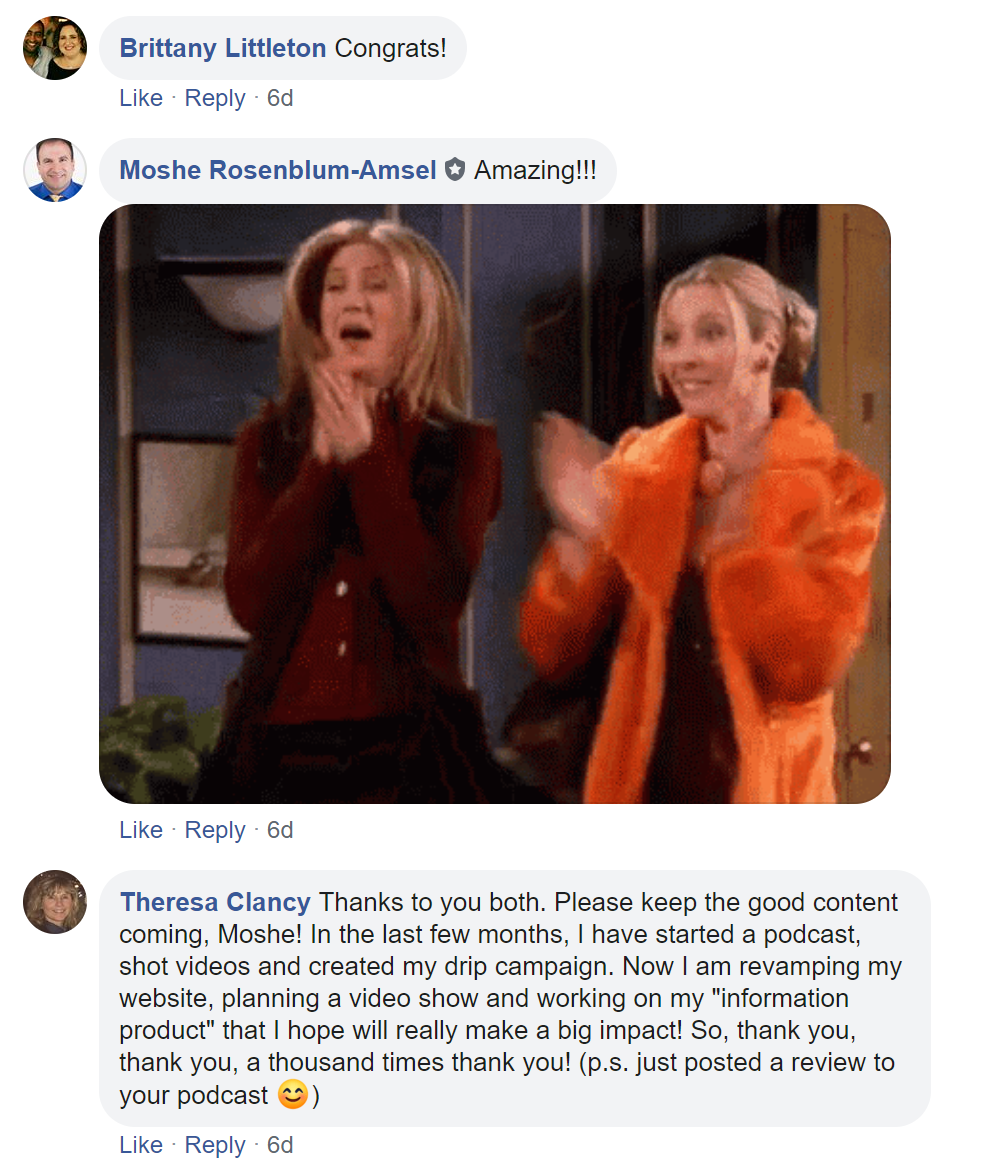Screen dimensions: 992x1170
Task: Reply to Moshe's Amazing GIF comment
Action: coord(215,830)
